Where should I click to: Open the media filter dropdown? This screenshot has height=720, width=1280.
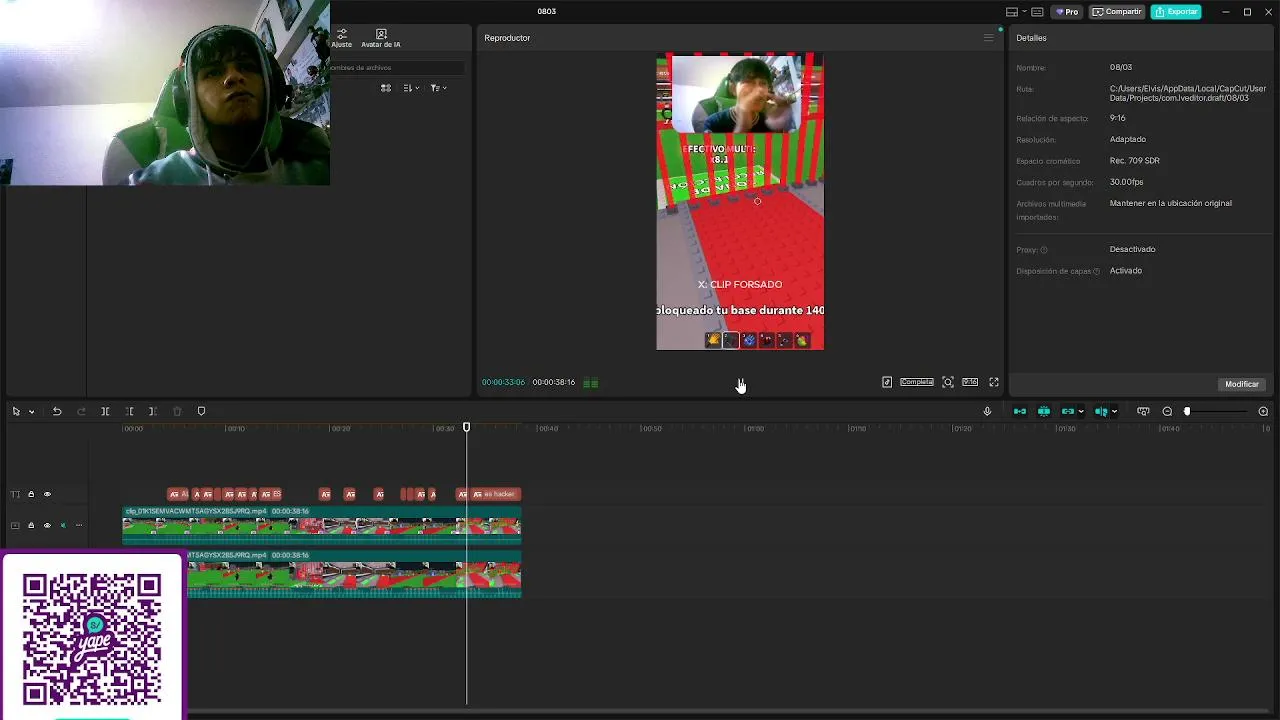[x=438, y=88]
